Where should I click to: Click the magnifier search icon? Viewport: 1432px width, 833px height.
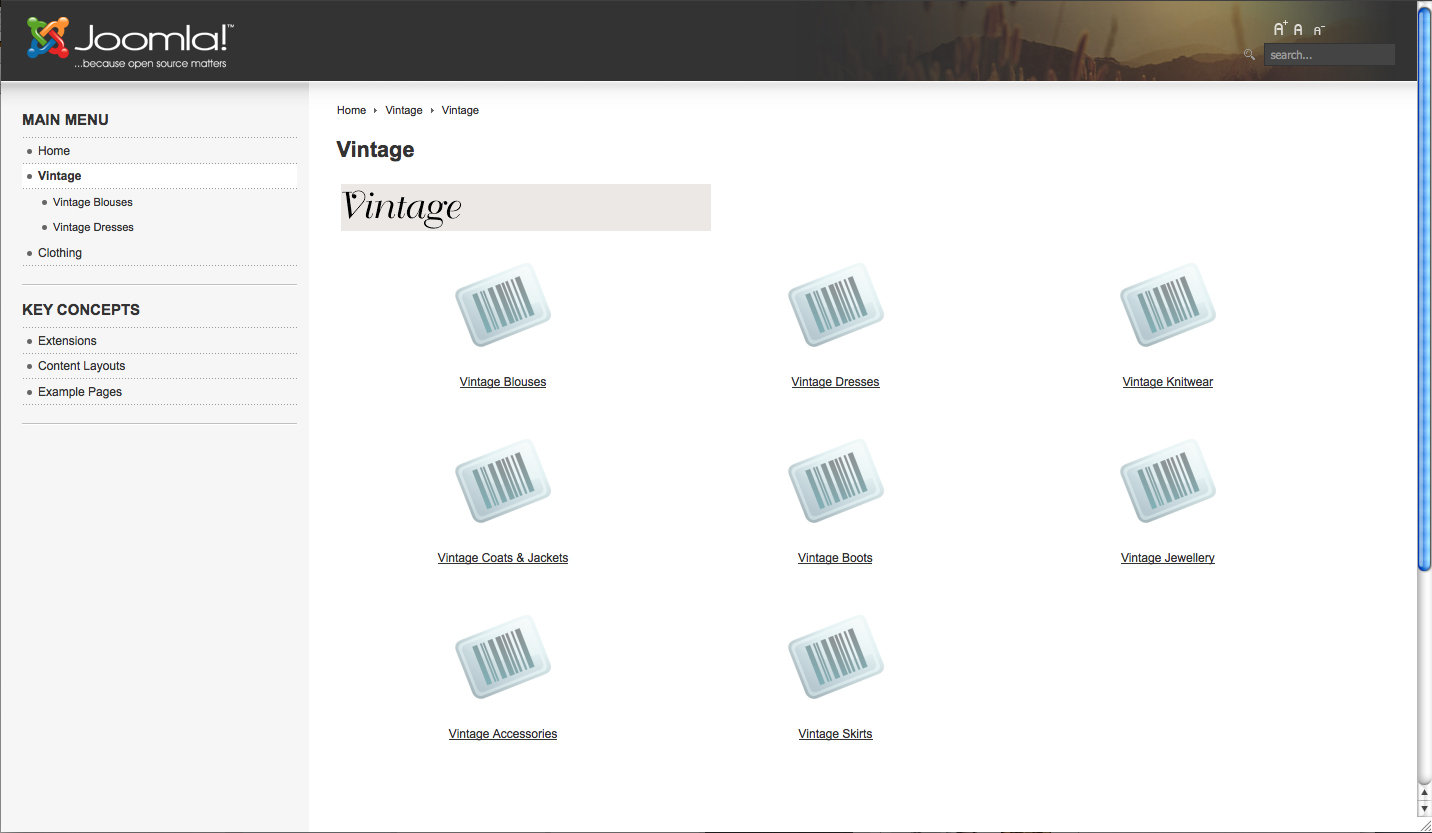[1249, 55]
